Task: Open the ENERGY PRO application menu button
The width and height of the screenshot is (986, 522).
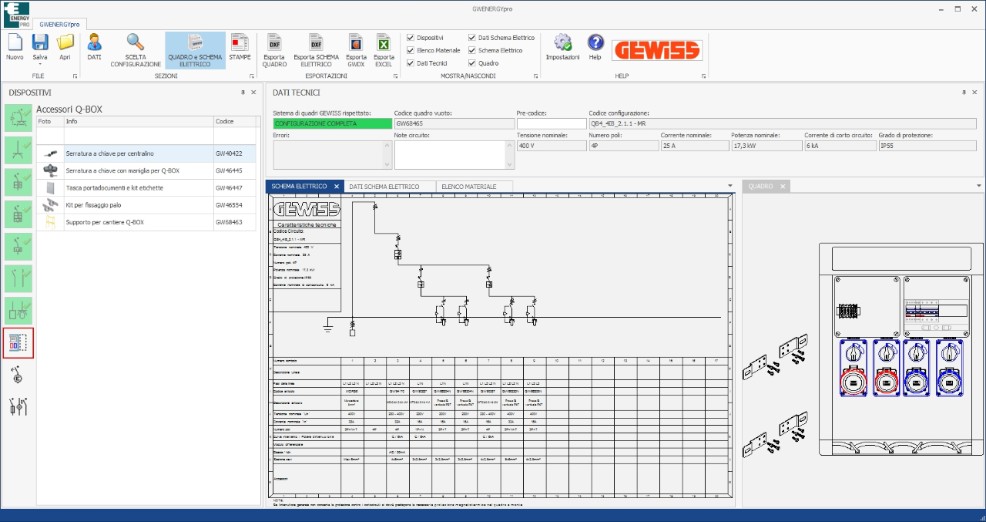Action: (16, 15)
